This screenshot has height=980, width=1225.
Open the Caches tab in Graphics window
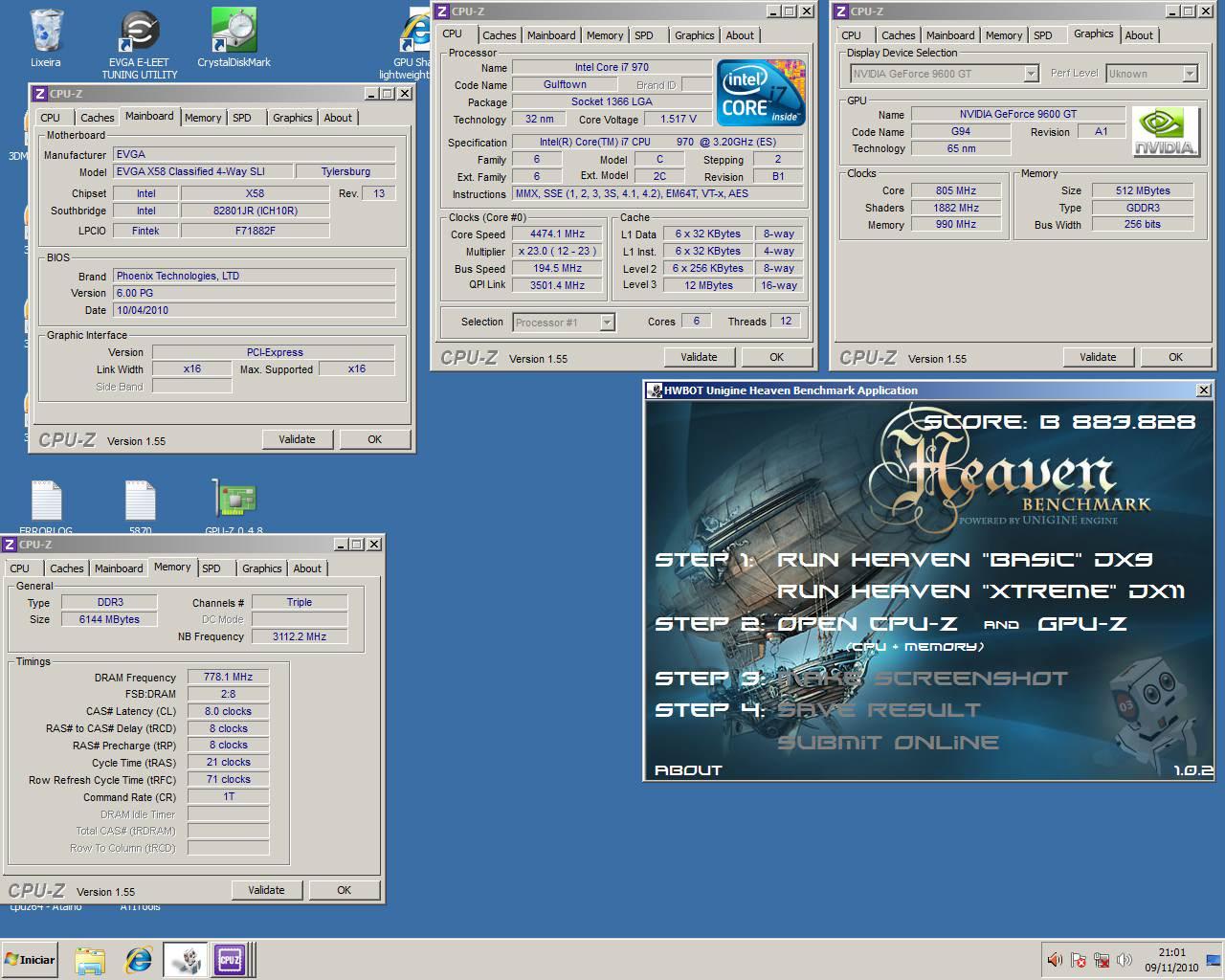898,35
